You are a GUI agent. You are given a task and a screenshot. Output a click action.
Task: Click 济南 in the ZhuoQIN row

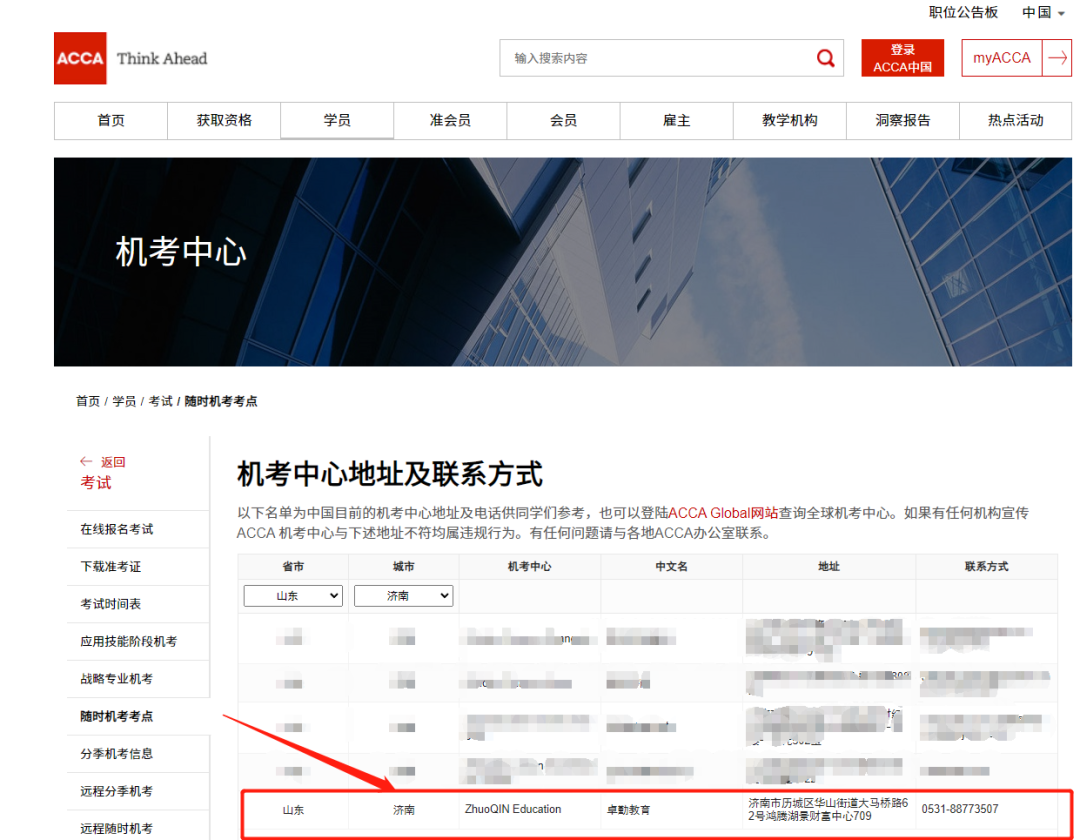[x=404, y=810]
